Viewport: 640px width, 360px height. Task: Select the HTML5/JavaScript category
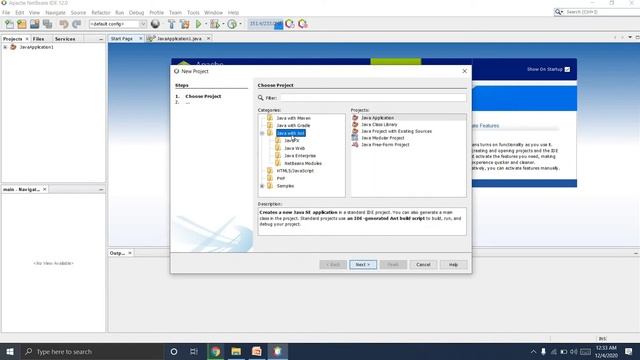coord(295,171)
